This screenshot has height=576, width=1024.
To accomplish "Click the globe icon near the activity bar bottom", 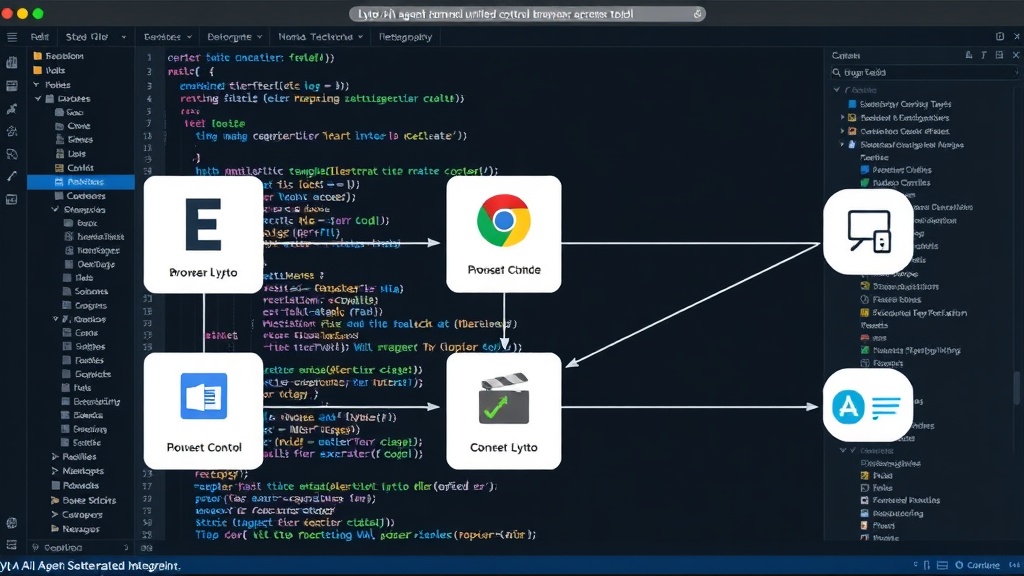I will [x=12, y=522].
